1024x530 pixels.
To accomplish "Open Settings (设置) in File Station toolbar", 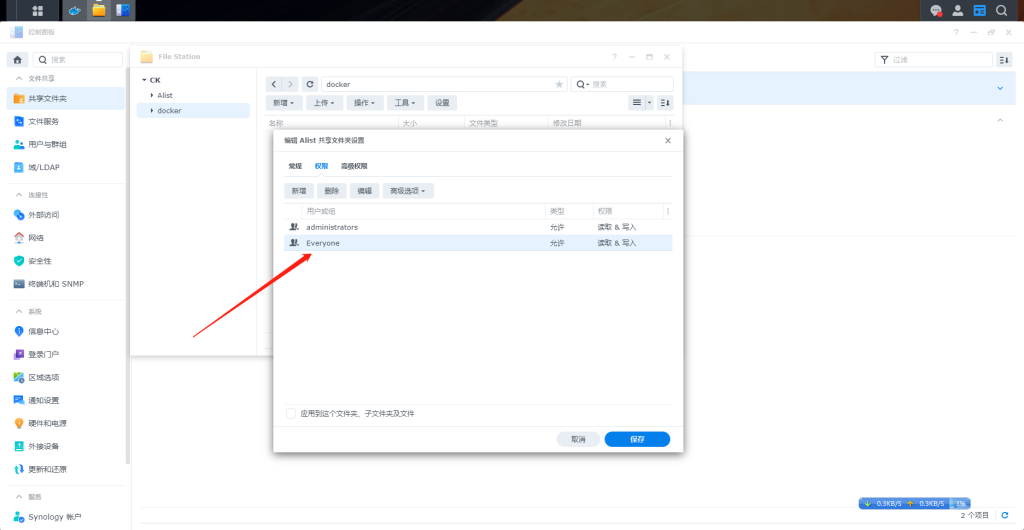I will 442,103.
